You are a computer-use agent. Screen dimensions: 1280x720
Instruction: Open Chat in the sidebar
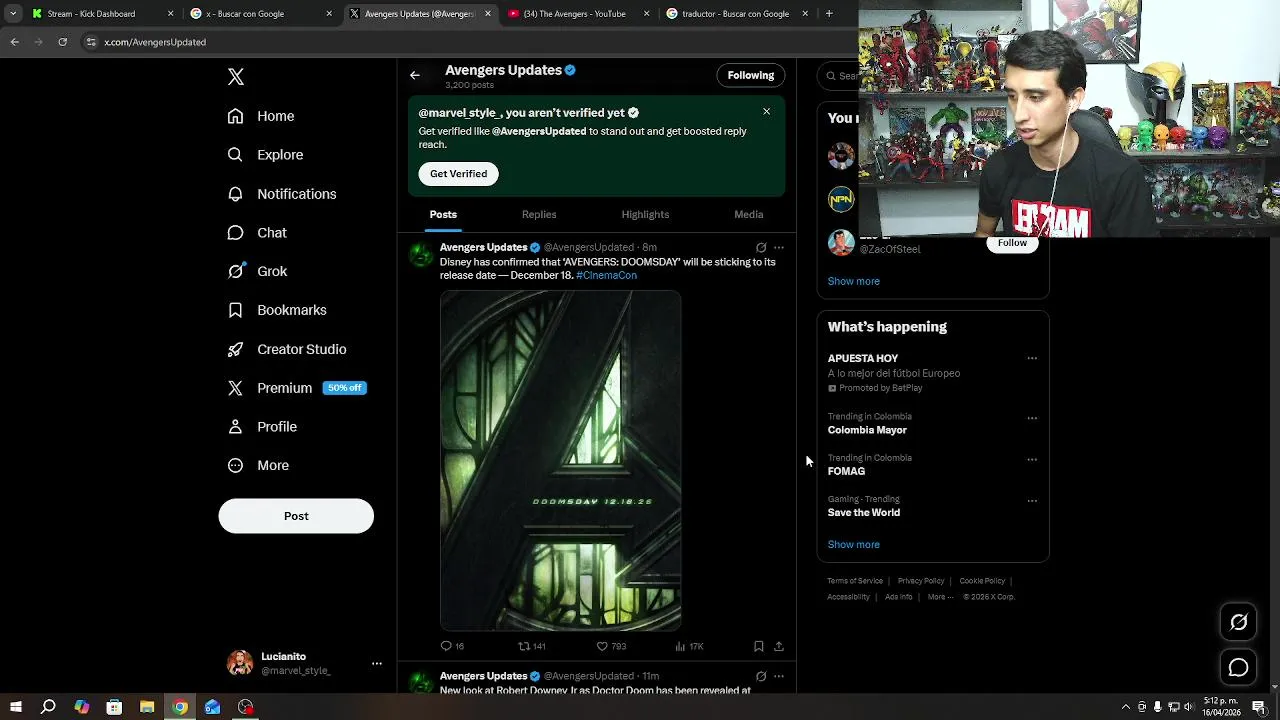257,233
